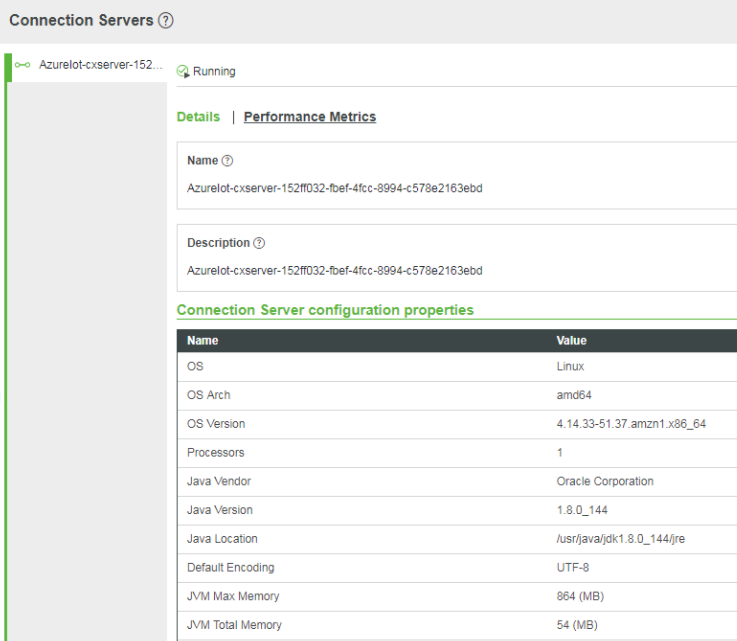The height and width of the screenshot is (641, 737).
Task: Select the Java Location row label
Action: [222, 539]
